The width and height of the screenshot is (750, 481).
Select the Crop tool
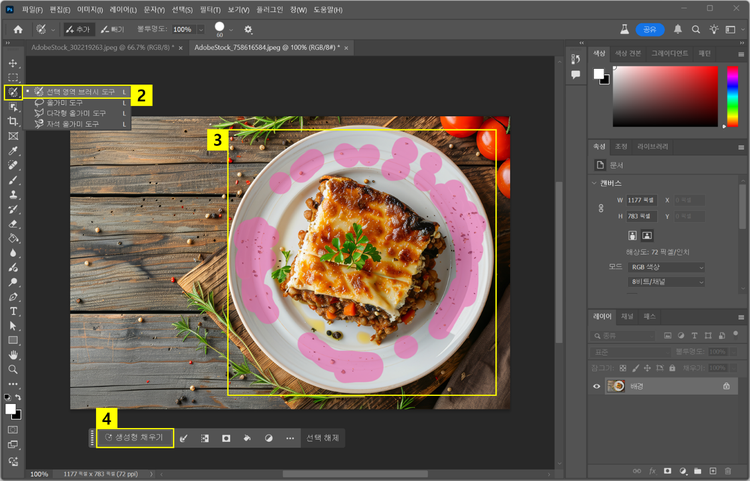13,120
